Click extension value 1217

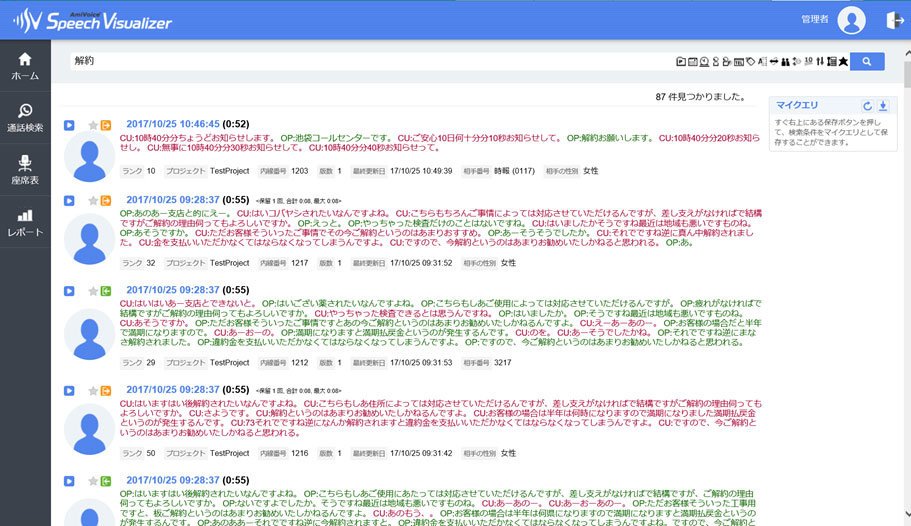(x=300, y=263)
